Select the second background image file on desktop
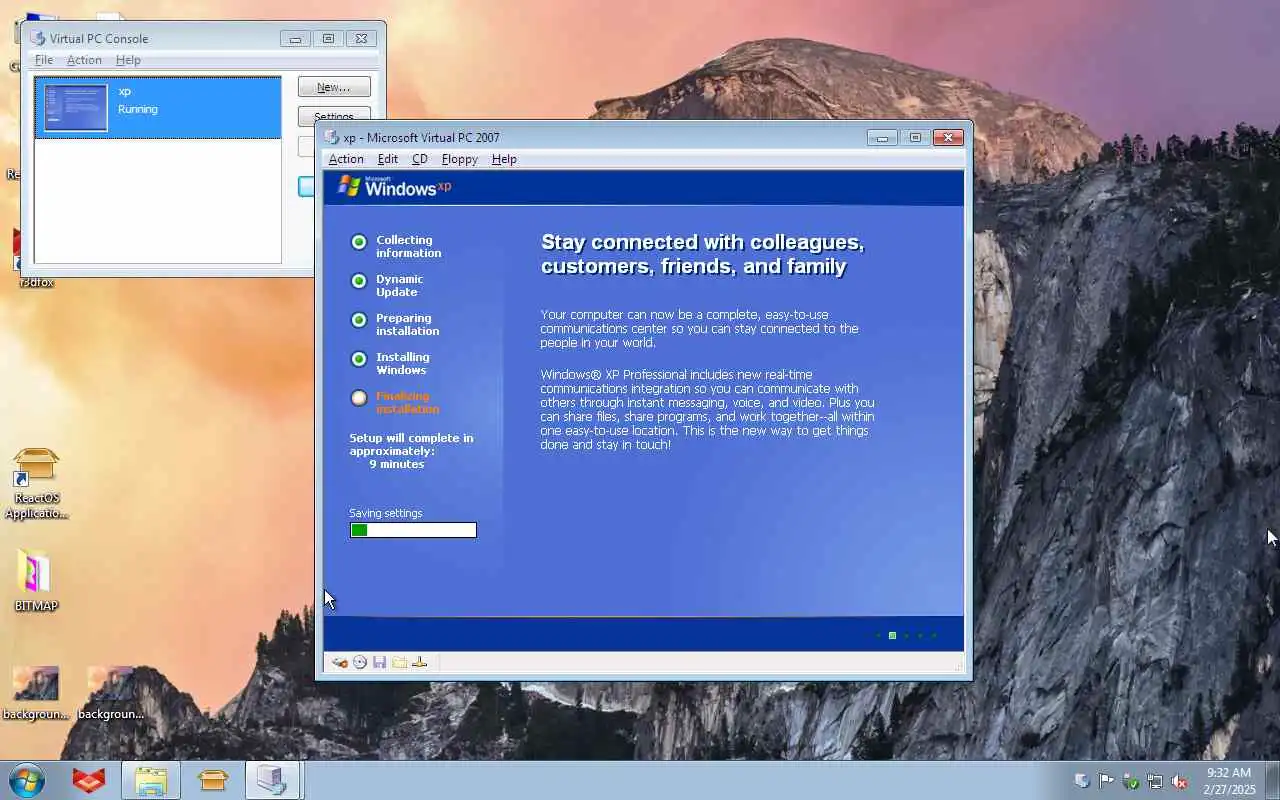This screenshot has width=1280, height=800. [110, 693]
